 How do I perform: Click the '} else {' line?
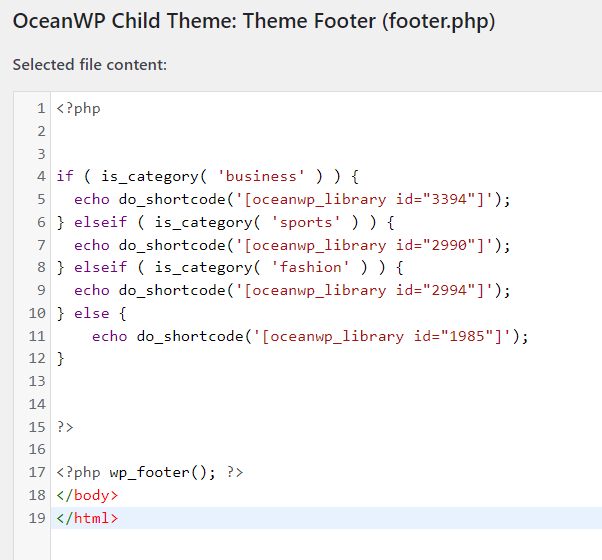tap(91, 313)
